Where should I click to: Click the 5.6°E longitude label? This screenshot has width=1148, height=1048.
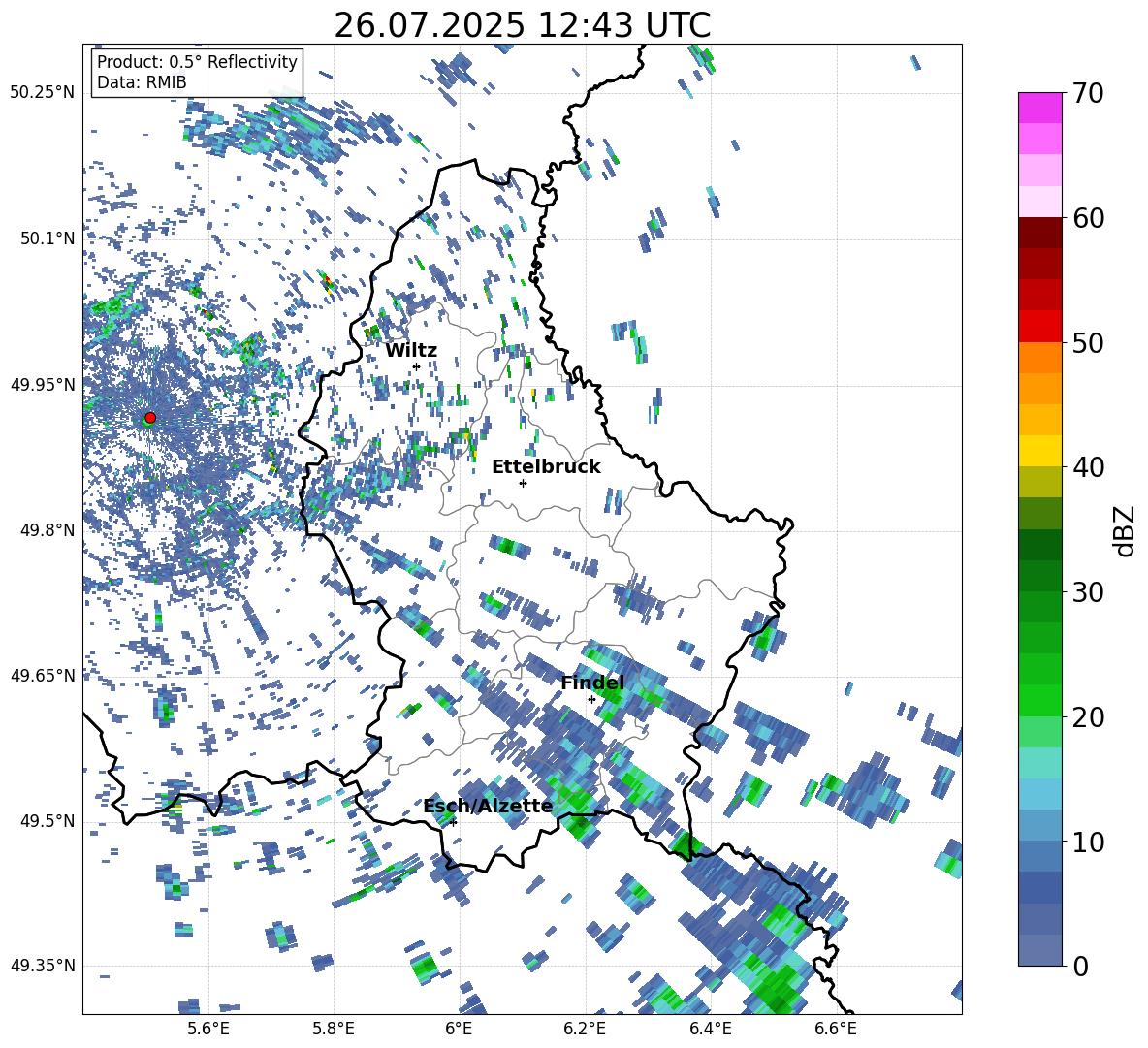(x=208, y=1029)
